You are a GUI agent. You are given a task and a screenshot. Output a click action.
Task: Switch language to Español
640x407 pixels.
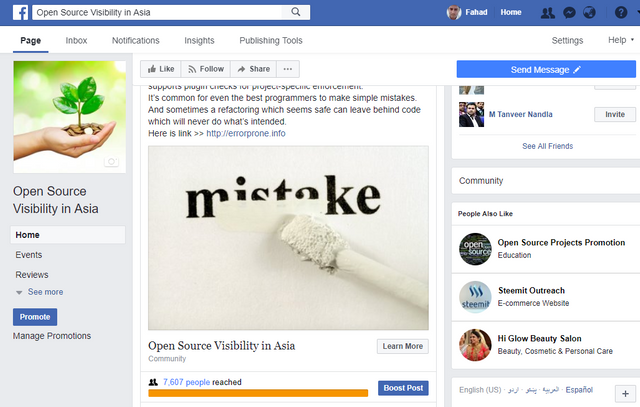click(579, 389)
